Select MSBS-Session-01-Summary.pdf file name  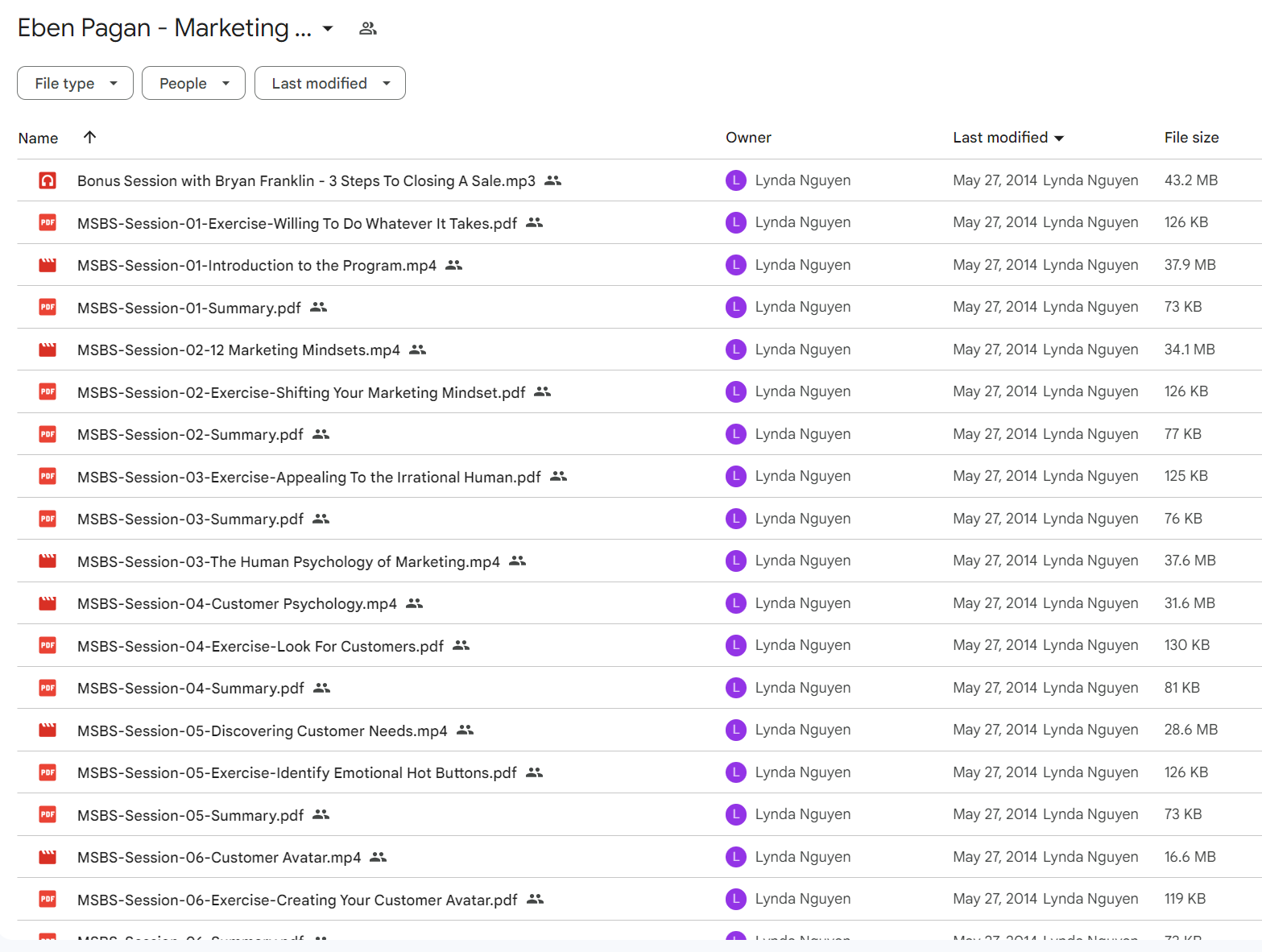[189, 308]
